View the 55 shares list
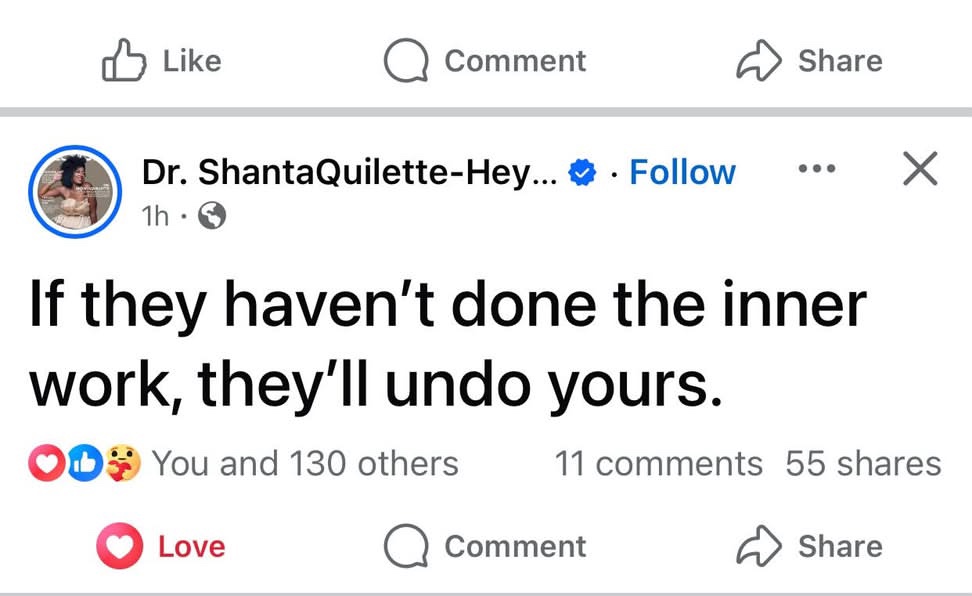 point(864,463)
